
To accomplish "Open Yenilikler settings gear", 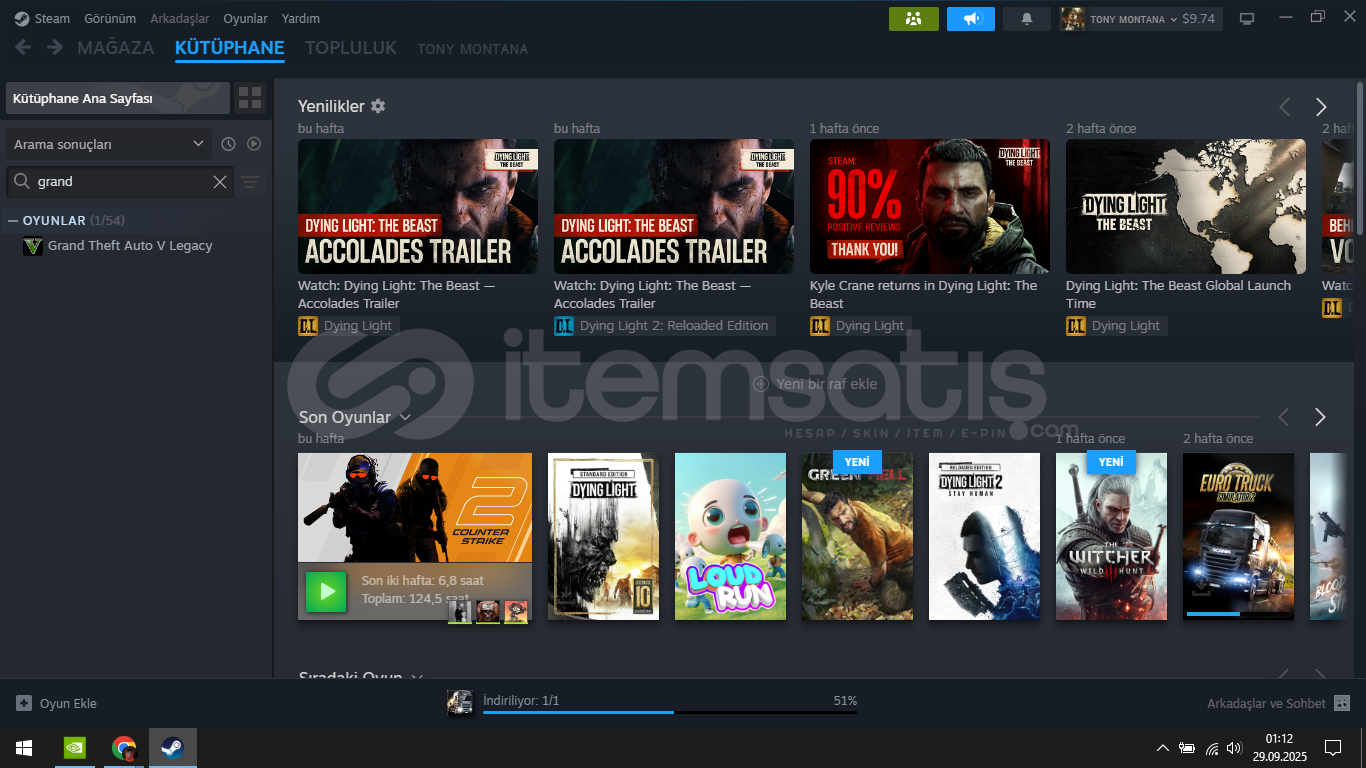I will 378,106.
